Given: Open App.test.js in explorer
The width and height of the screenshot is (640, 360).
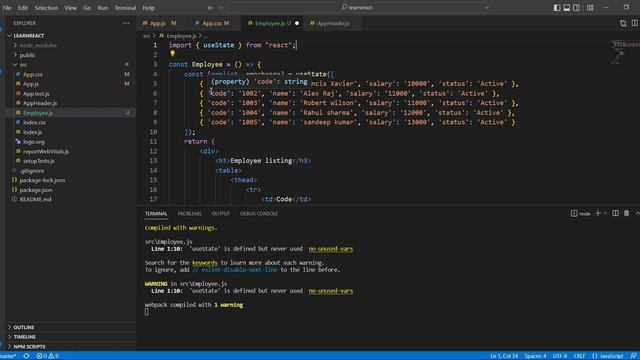Looking at the screenshot, I should click(x=36, y=93).
